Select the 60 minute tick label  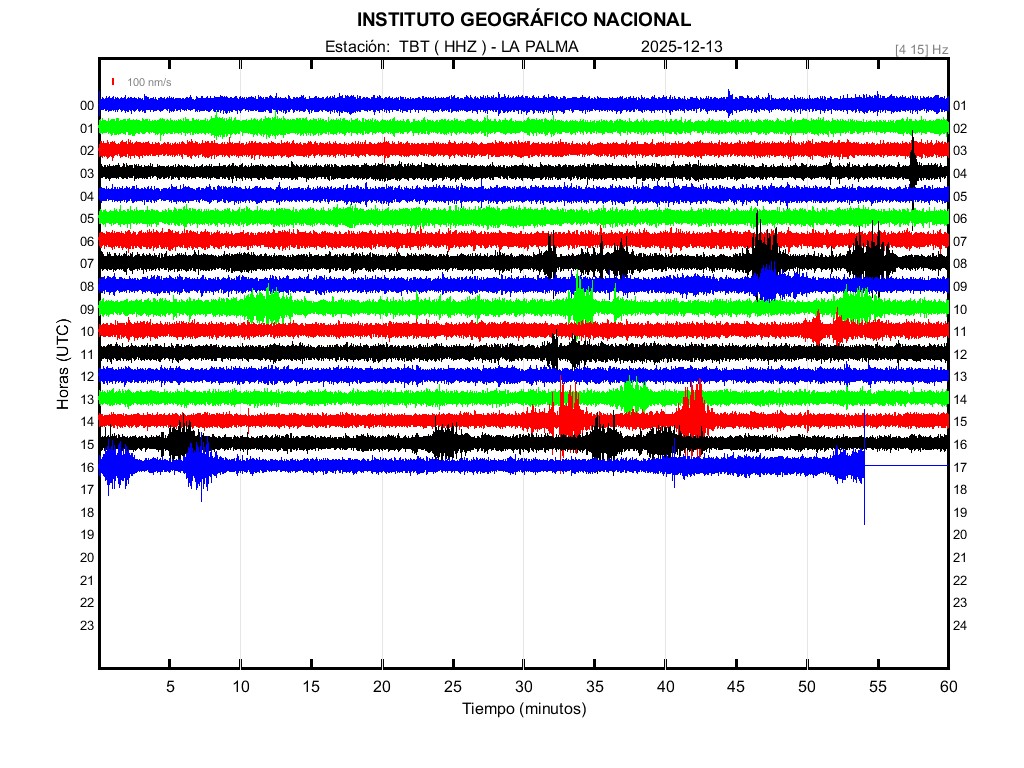pos(948,686)
